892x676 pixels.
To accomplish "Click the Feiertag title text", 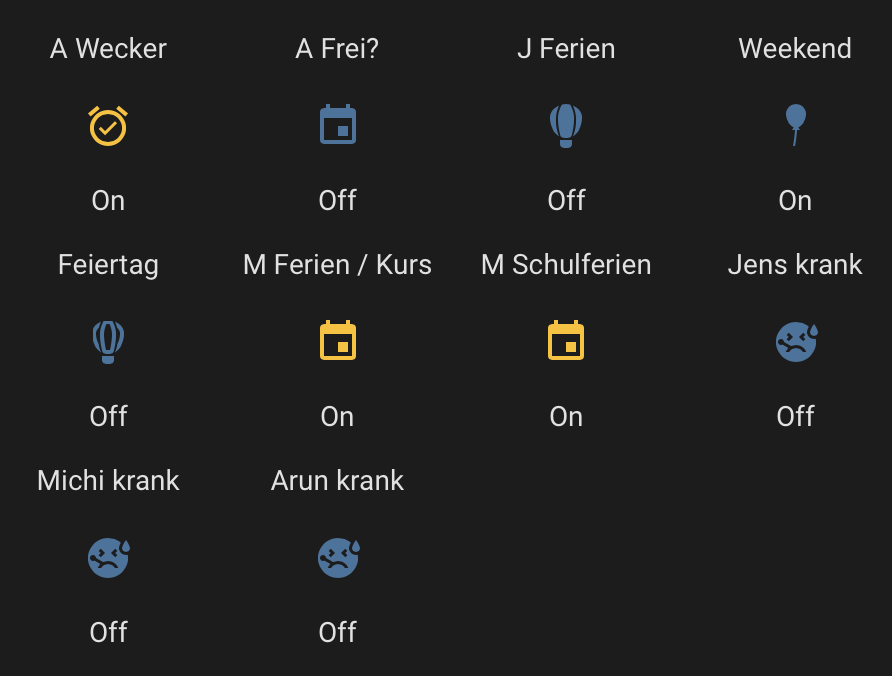I will (108, 264).
